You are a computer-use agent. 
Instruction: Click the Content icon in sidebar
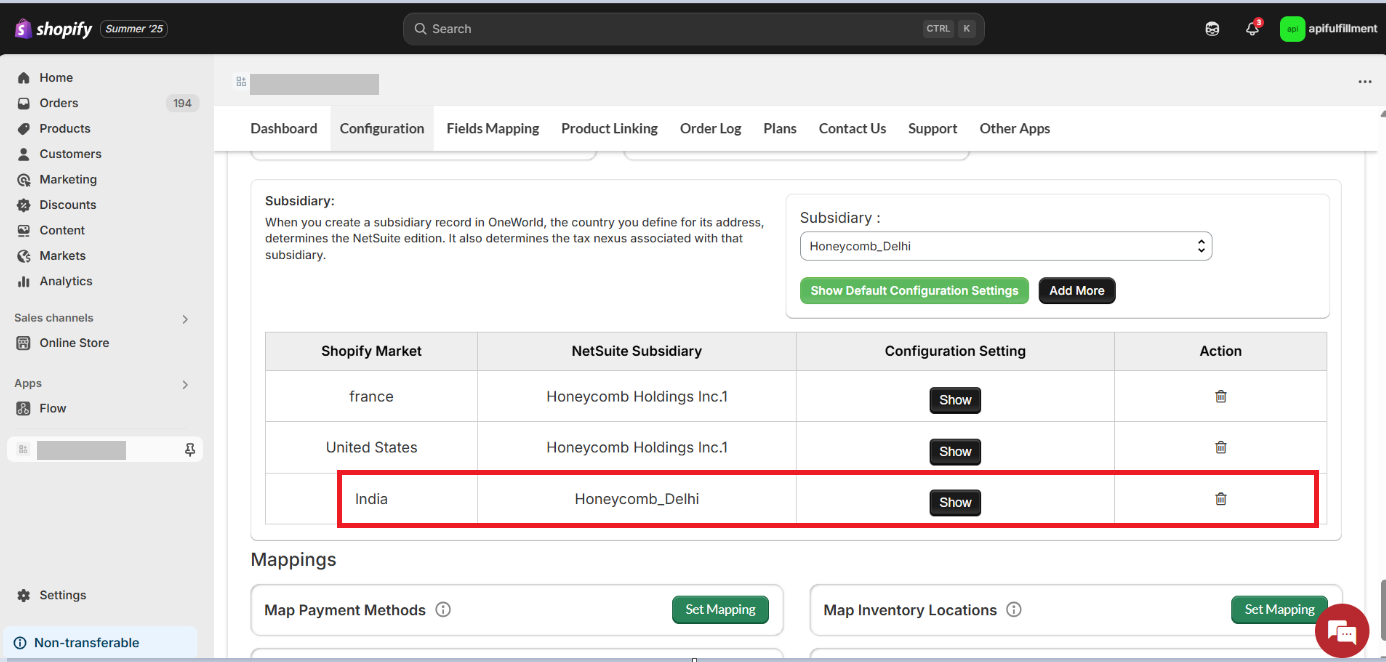point(24,230)
